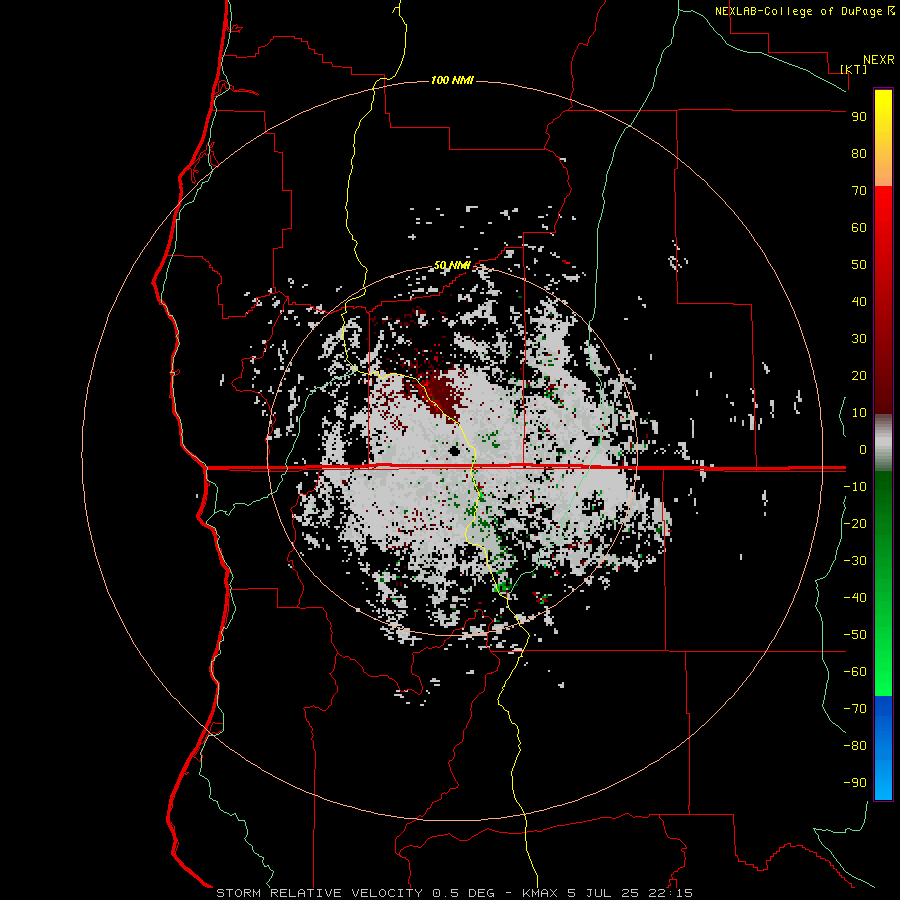Click the black radar-site dot inside the gray echoes
Image resolution: width=900 pixels, height=900 pixels.
click(x=455, y=451)
